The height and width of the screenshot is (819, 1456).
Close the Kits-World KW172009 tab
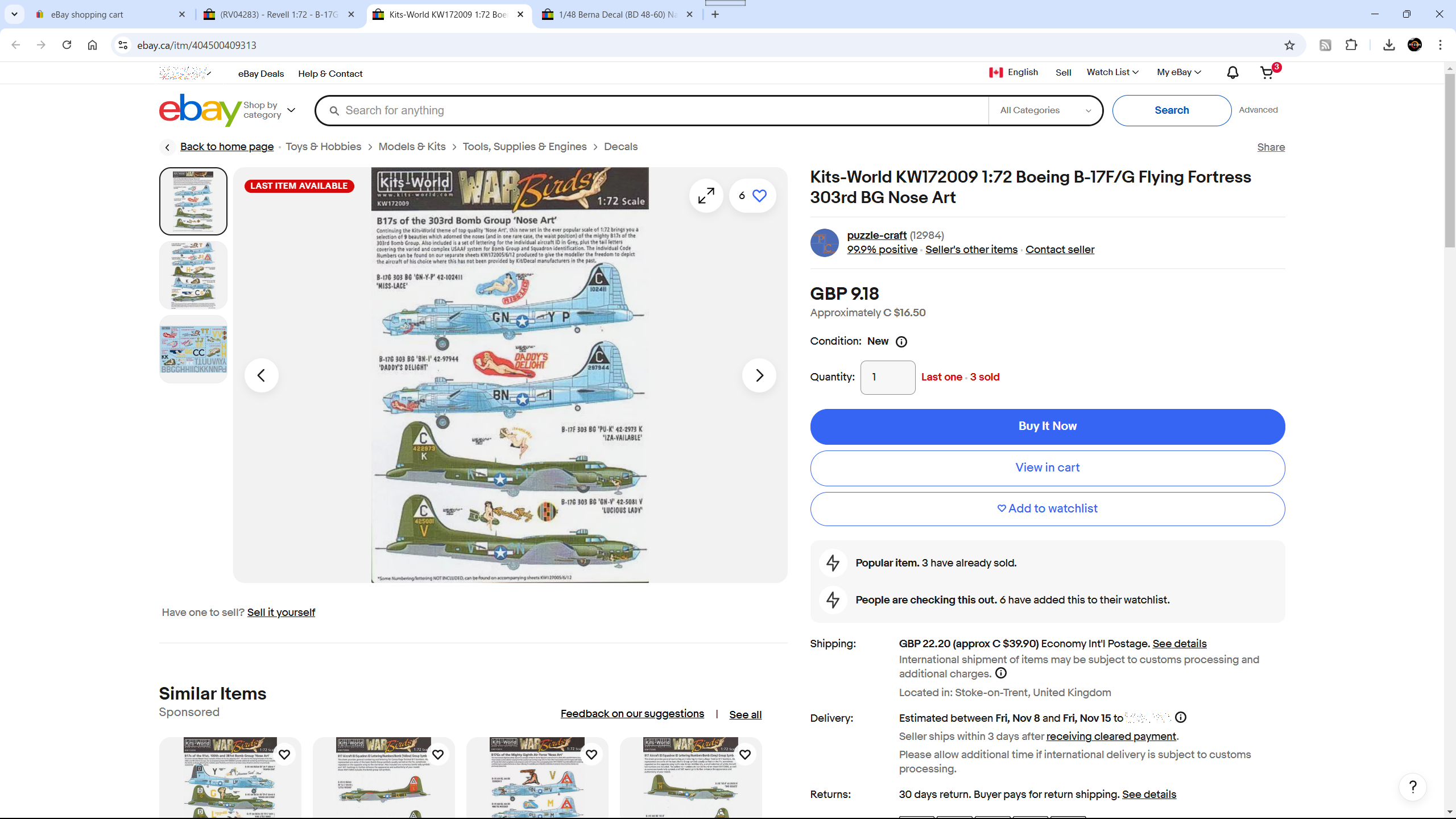(x=520, y=14)
